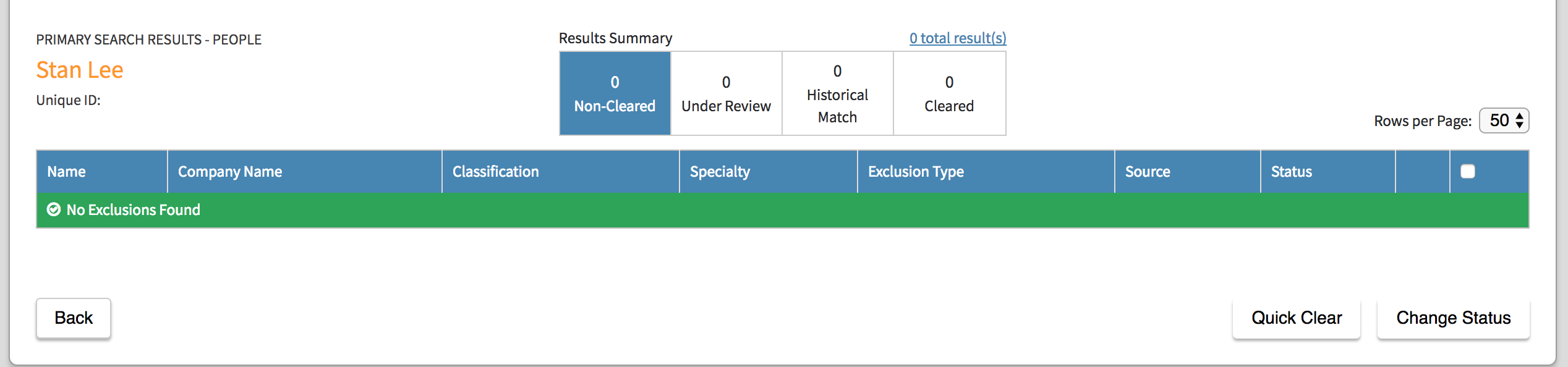Click the Source column header

click(x=1148, y=172)
